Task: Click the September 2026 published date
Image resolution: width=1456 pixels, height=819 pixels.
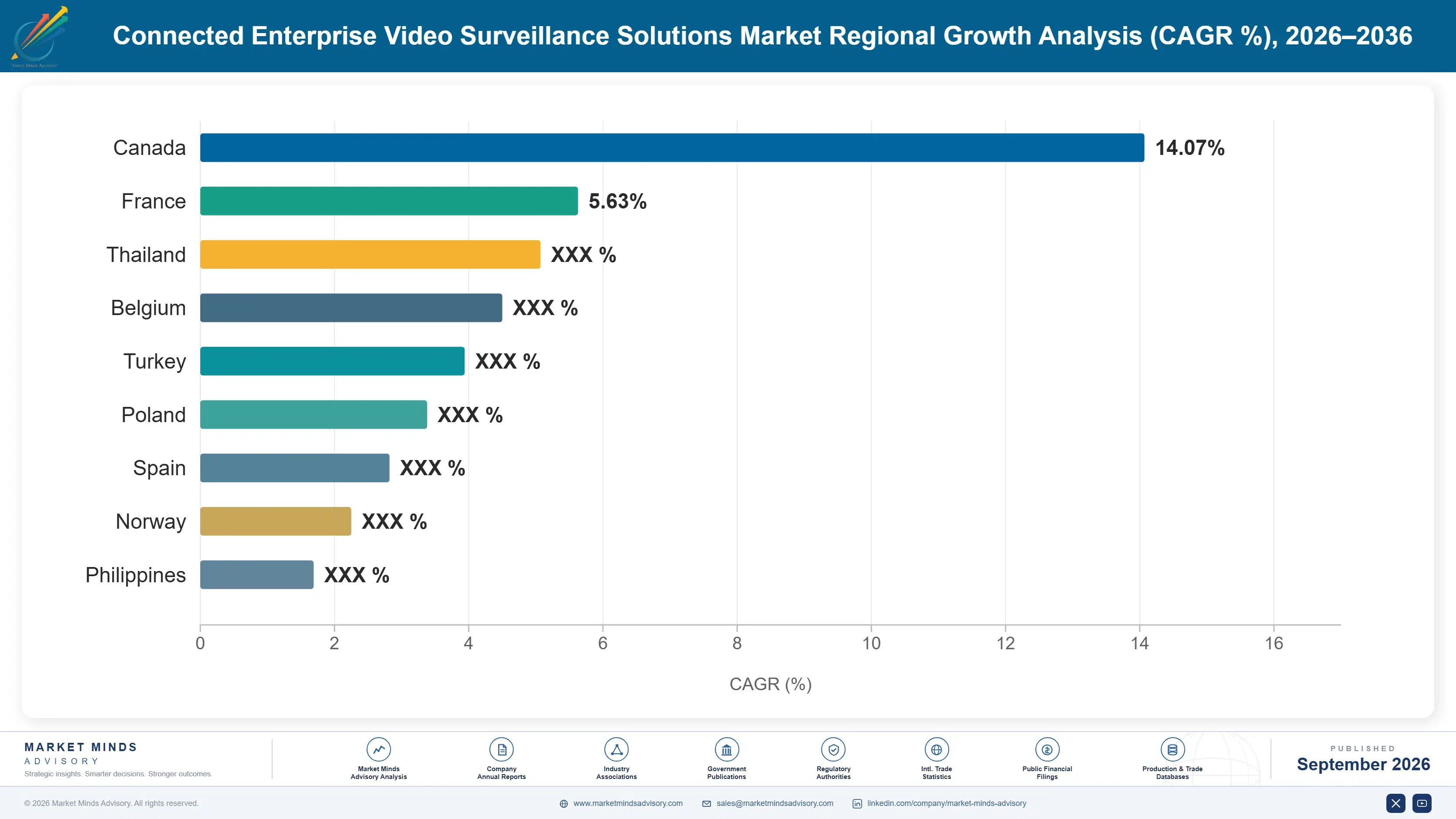Action: coord(1363,764)
